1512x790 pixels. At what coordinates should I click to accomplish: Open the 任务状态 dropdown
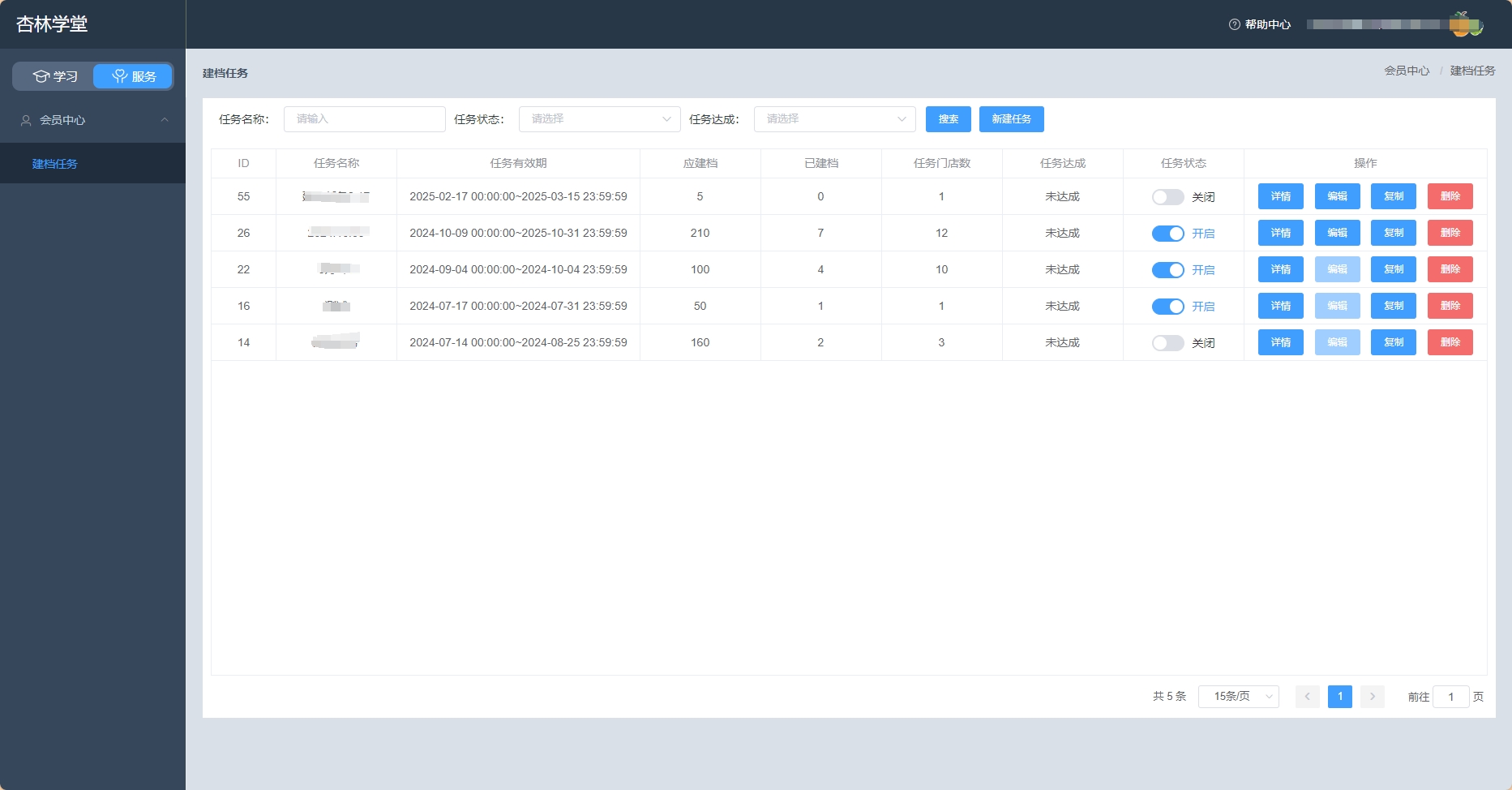tap(600, 119)
